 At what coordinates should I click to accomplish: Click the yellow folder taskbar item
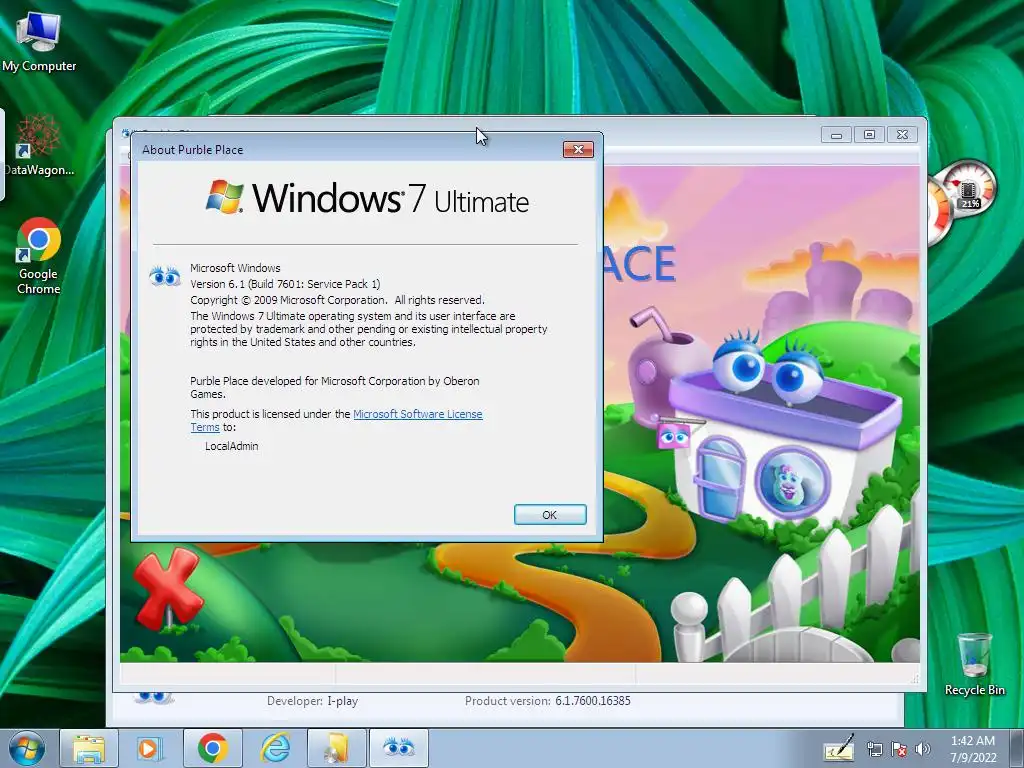pos(336,748)
